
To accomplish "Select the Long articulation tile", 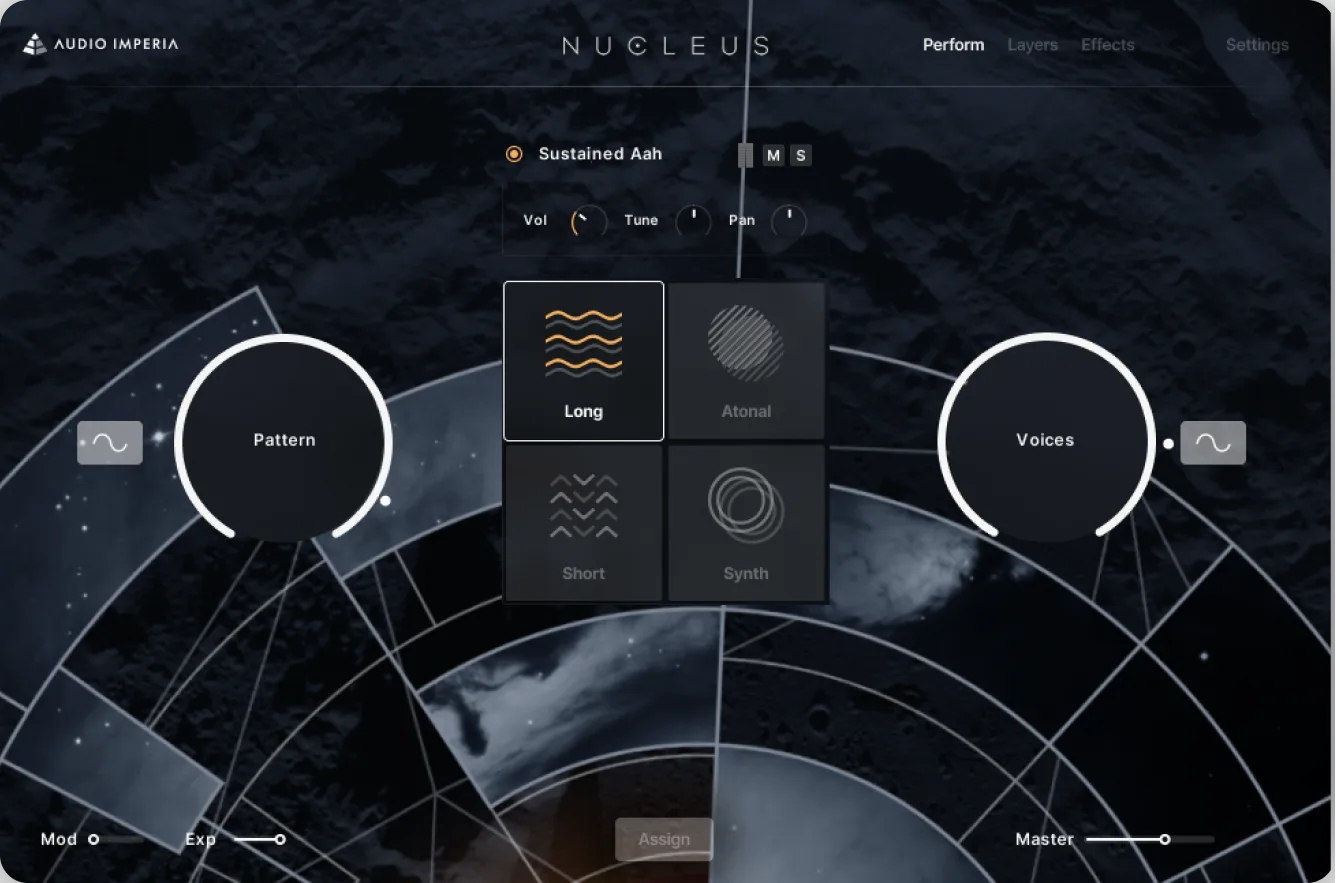I will pos(583,361).
